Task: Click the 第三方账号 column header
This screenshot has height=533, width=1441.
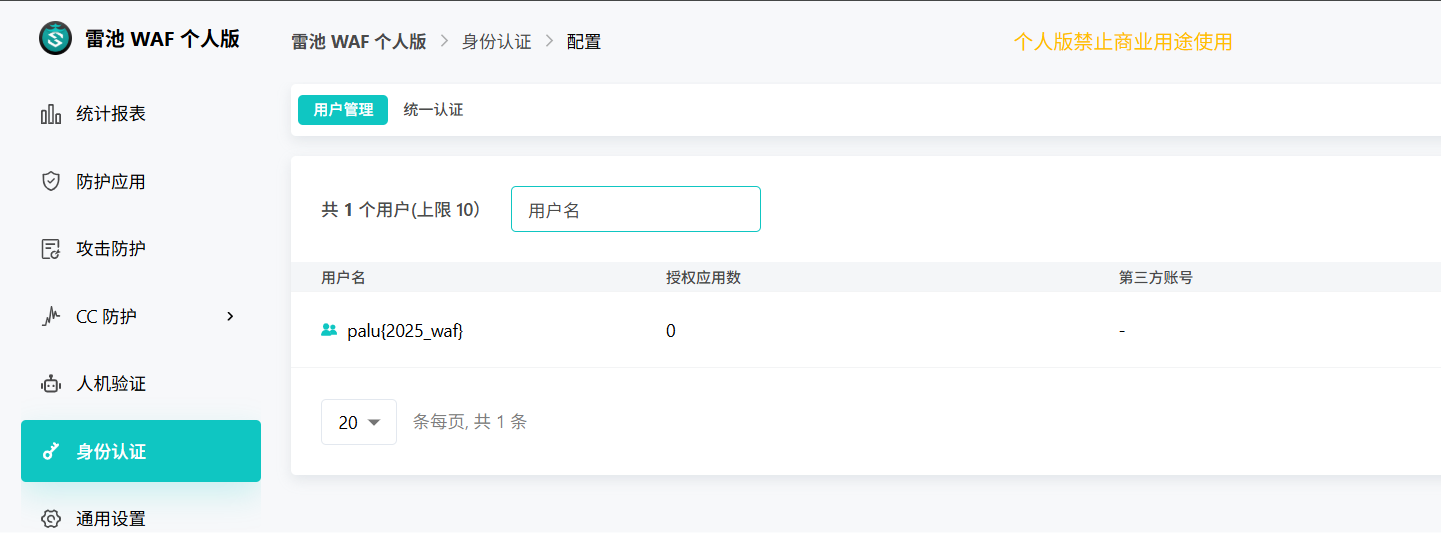Action: coord(1156,278)
